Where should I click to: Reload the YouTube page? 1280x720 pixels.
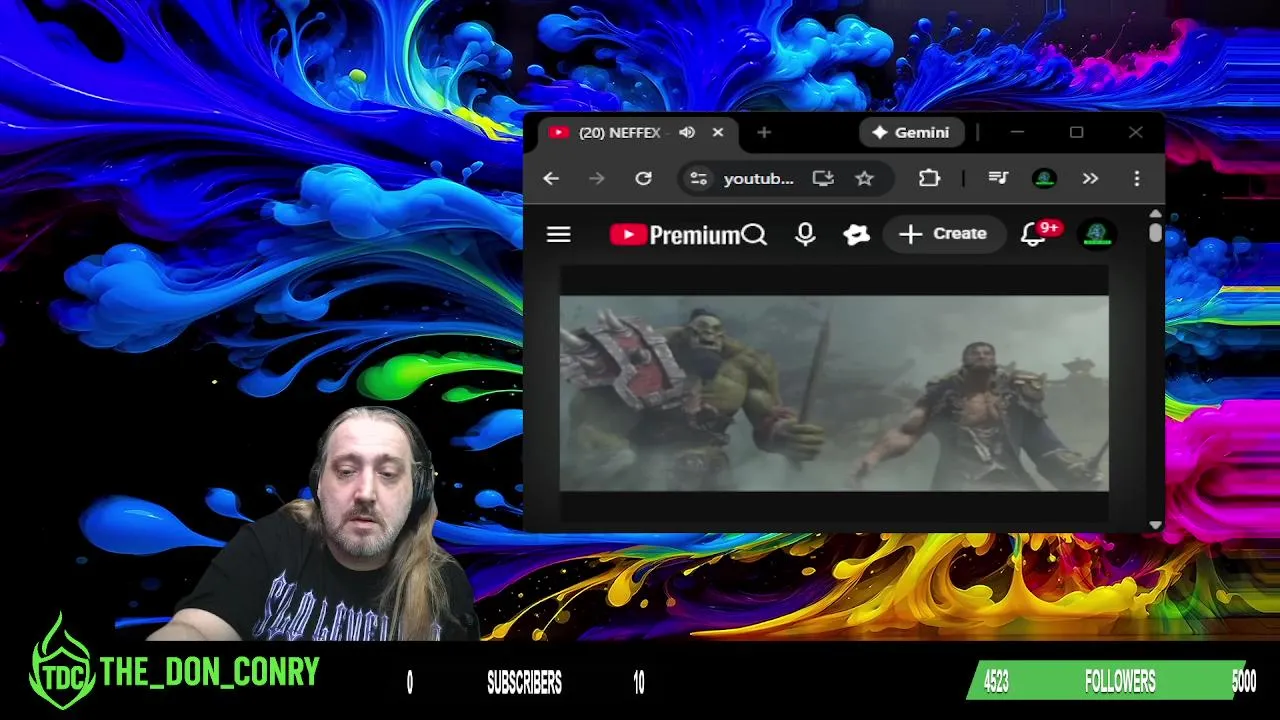point(643,178)
